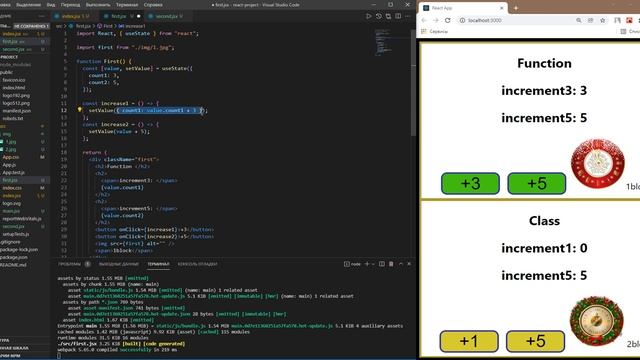
Task: Expand the NPM scripts section at sidebar bottom
Action: 24,356
